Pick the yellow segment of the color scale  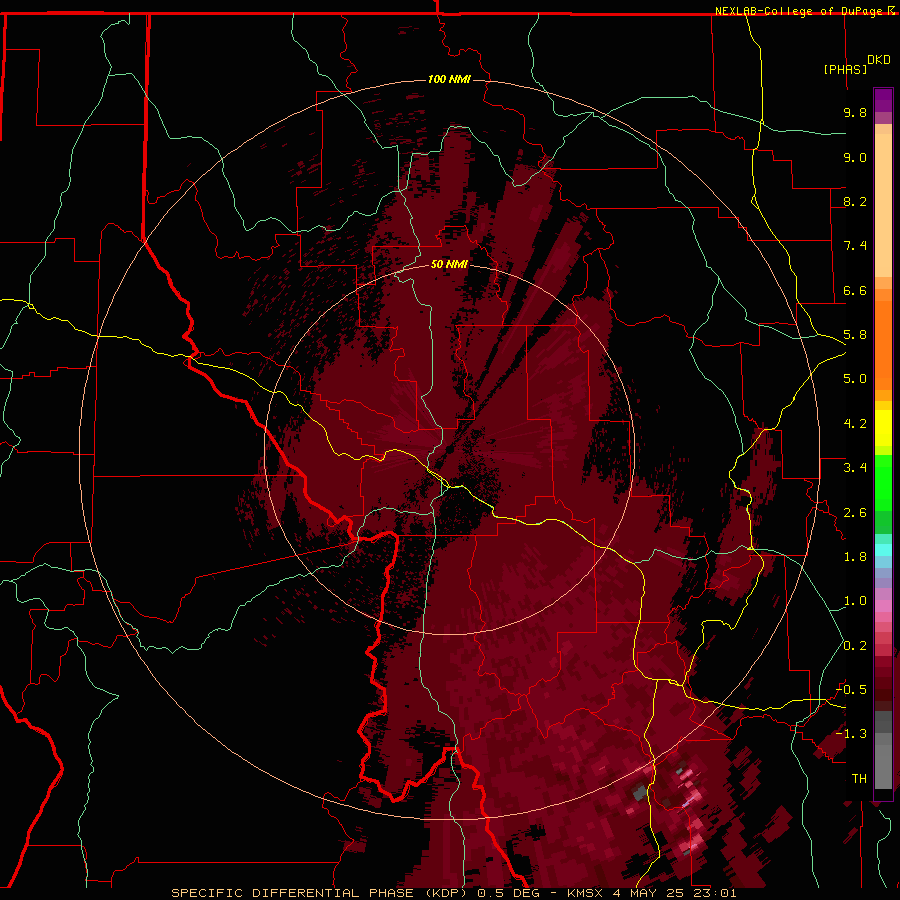coord(883,428)
